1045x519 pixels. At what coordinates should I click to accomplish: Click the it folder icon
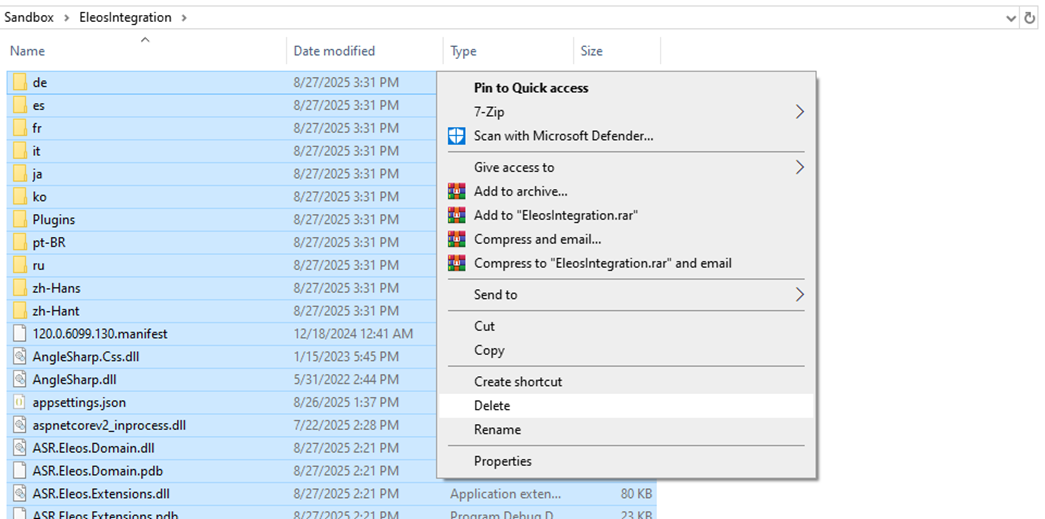click(20, 151)
